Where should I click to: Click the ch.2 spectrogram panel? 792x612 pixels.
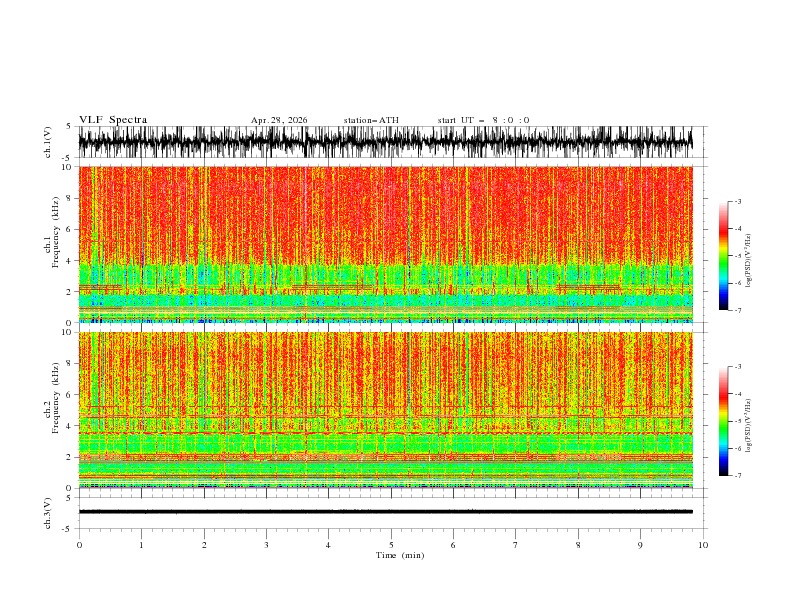[385, 410]
